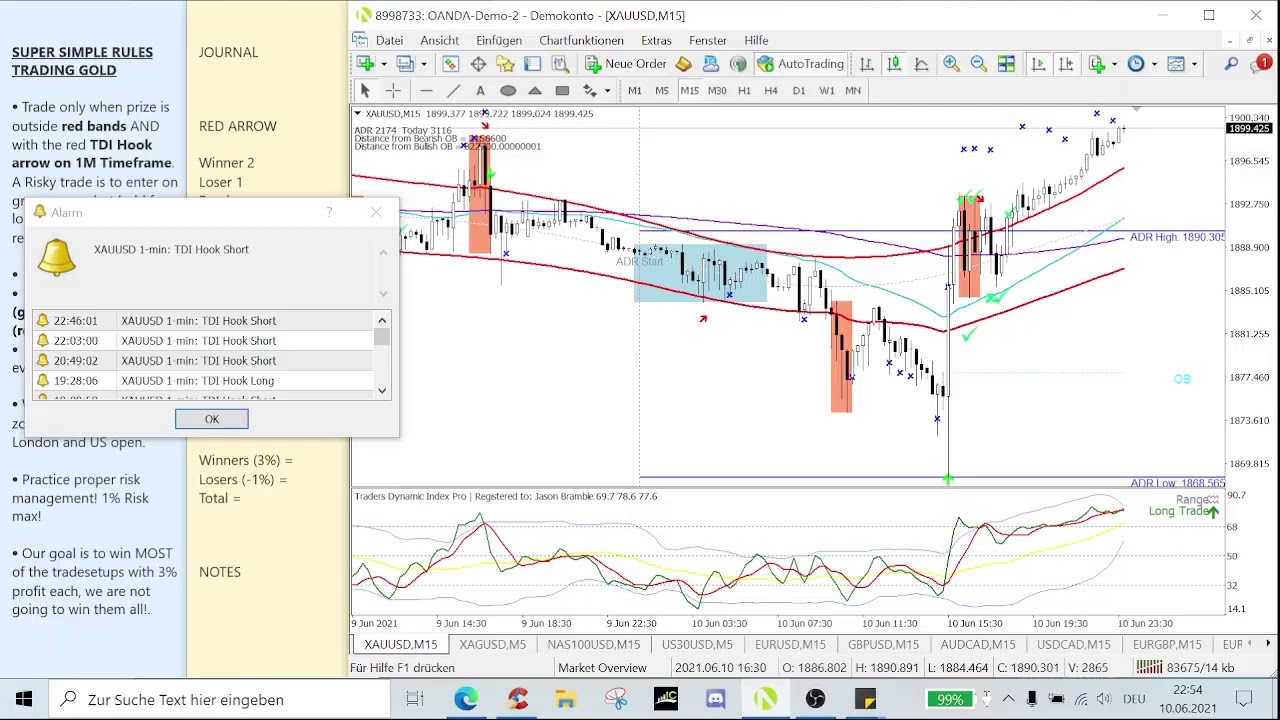
Task: Open the profiles icon in the toolbar
Action: [405, 64]
